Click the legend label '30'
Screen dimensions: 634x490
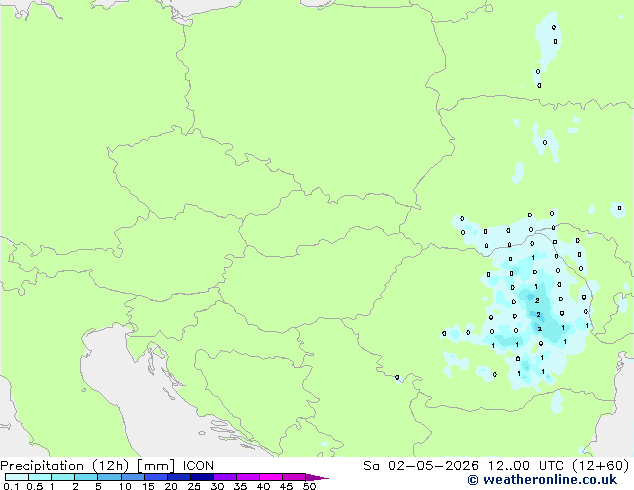(x=217, y=486)
